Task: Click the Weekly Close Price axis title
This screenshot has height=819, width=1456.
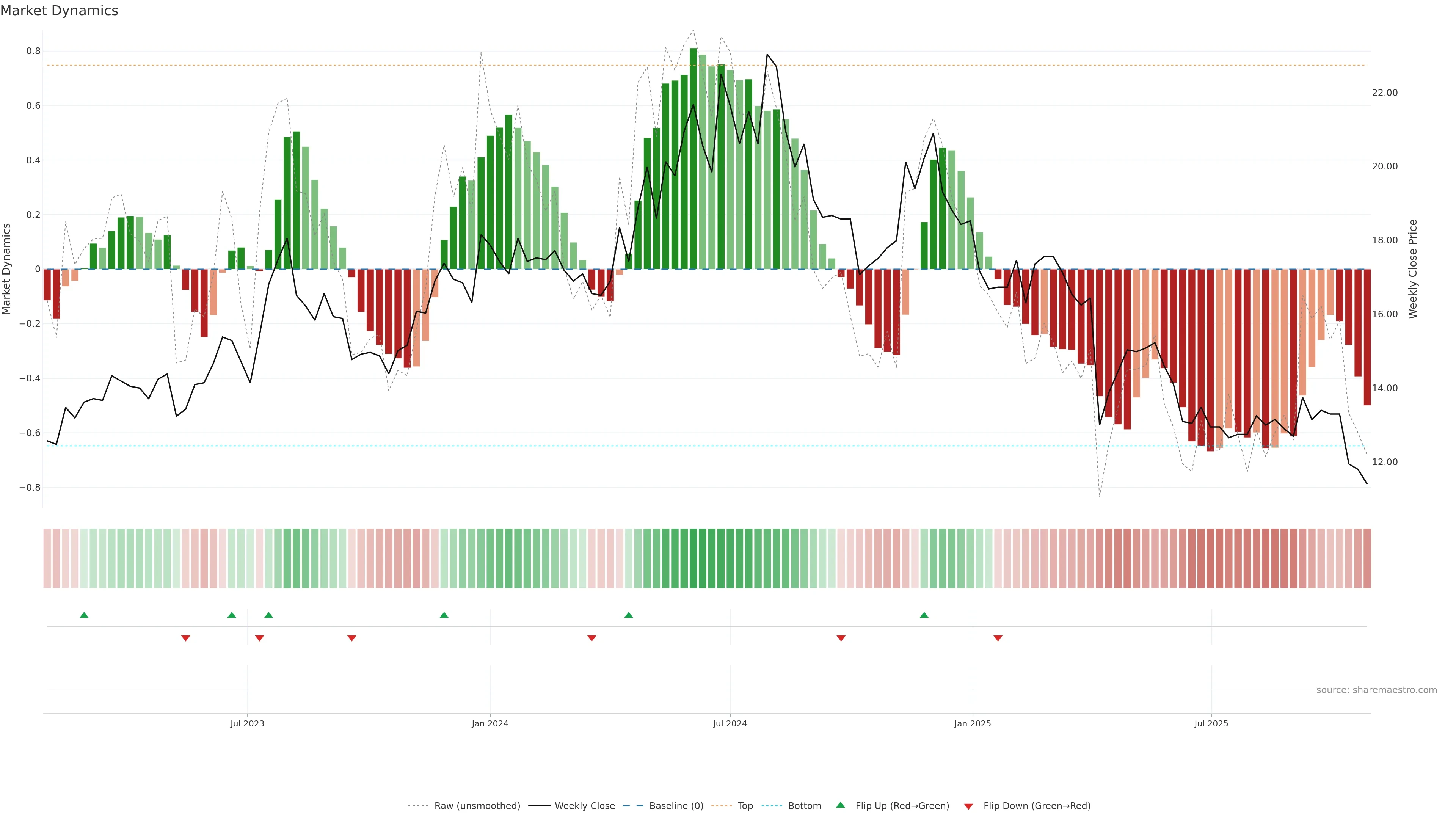Action: coord(1412,269)
